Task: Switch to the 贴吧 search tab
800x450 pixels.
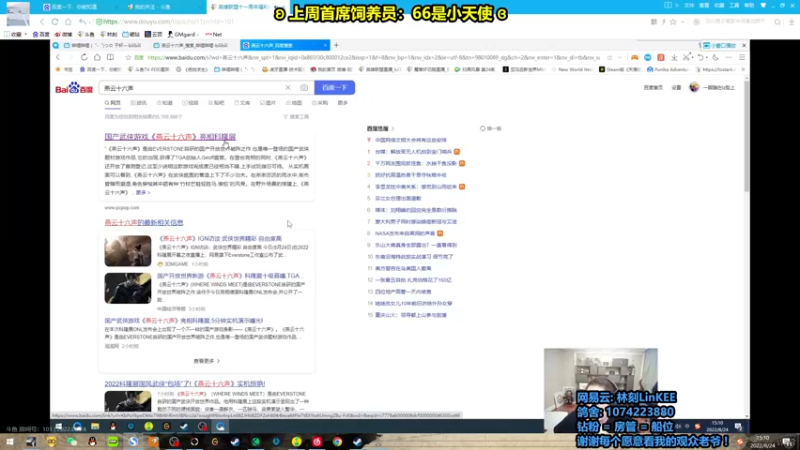Action: click(x=216, y=103)
